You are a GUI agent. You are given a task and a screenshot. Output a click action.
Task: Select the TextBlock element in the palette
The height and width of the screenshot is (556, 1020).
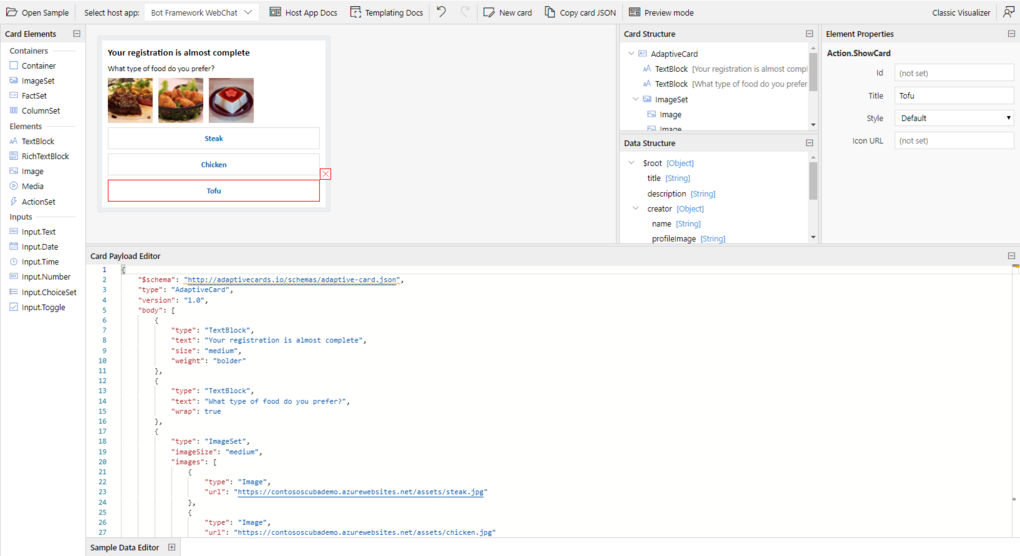[32, 141]
